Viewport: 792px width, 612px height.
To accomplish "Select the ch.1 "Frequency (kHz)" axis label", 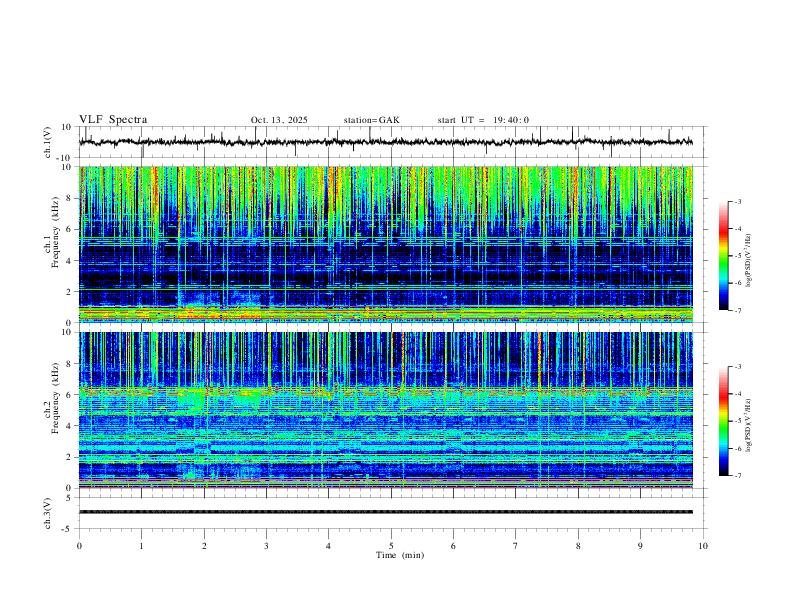I will [56, 232].
